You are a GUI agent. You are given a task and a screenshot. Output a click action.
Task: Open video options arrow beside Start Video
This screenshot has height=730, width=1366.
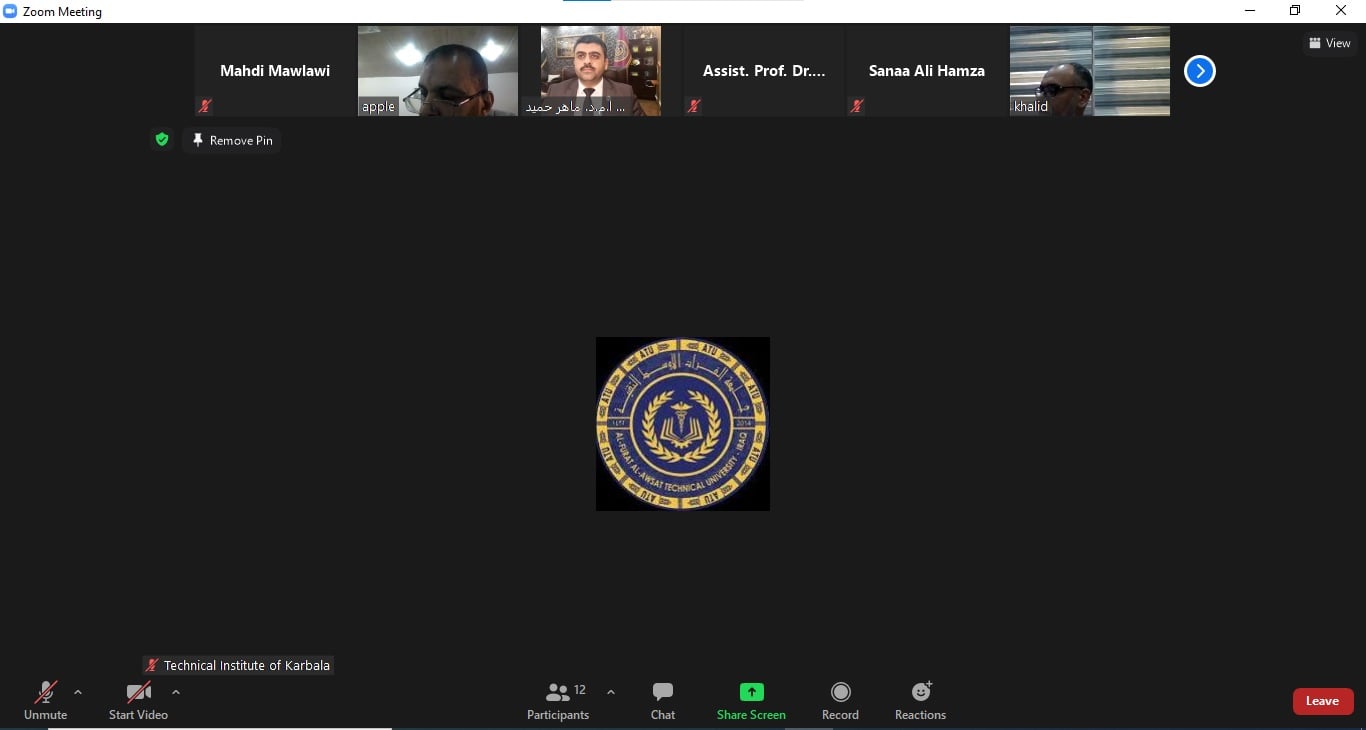pos(176,692)
